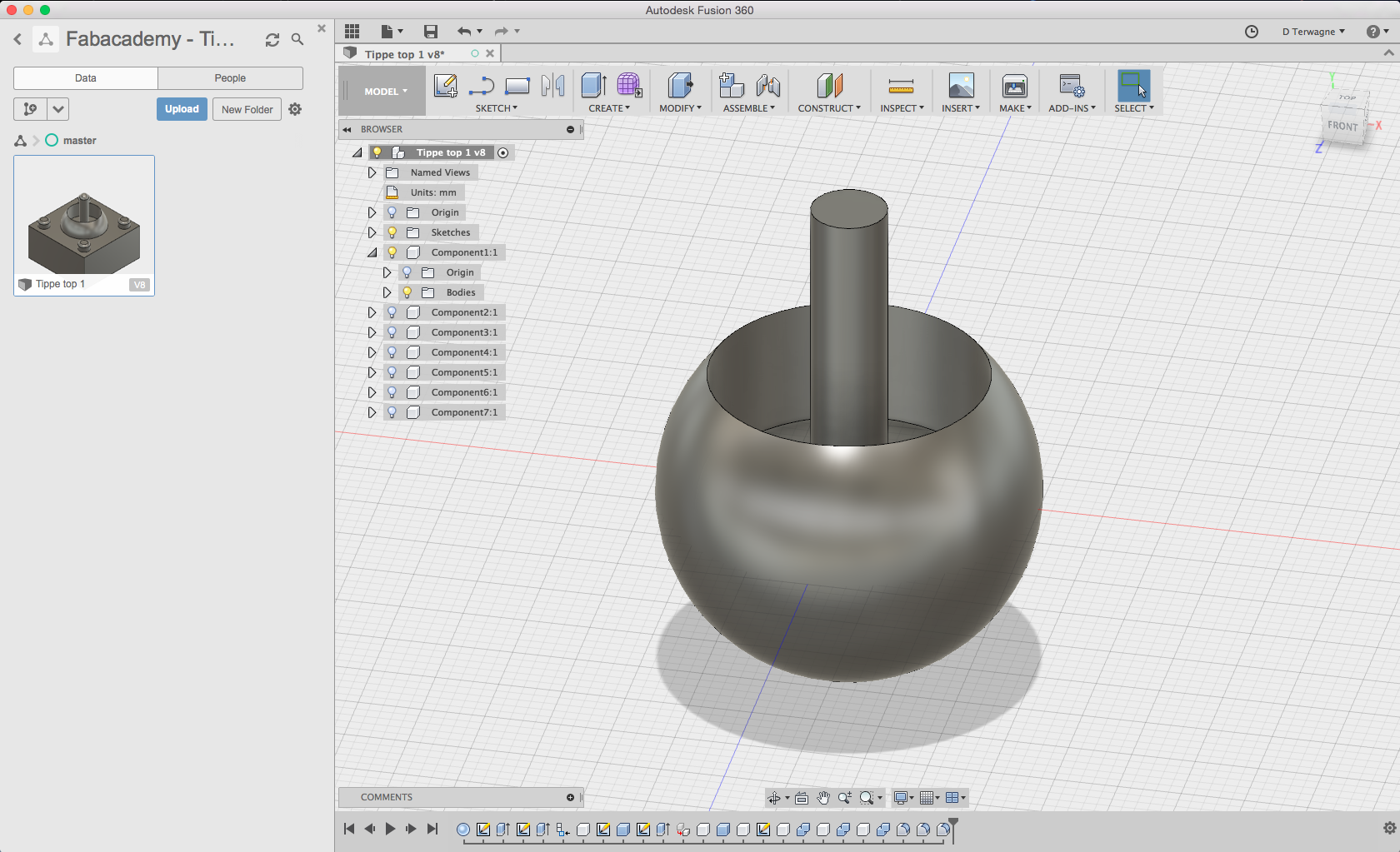Click the FRONT face of view cube
Viewport: 1400px width, 852px height.
(x=1342, y=126)
